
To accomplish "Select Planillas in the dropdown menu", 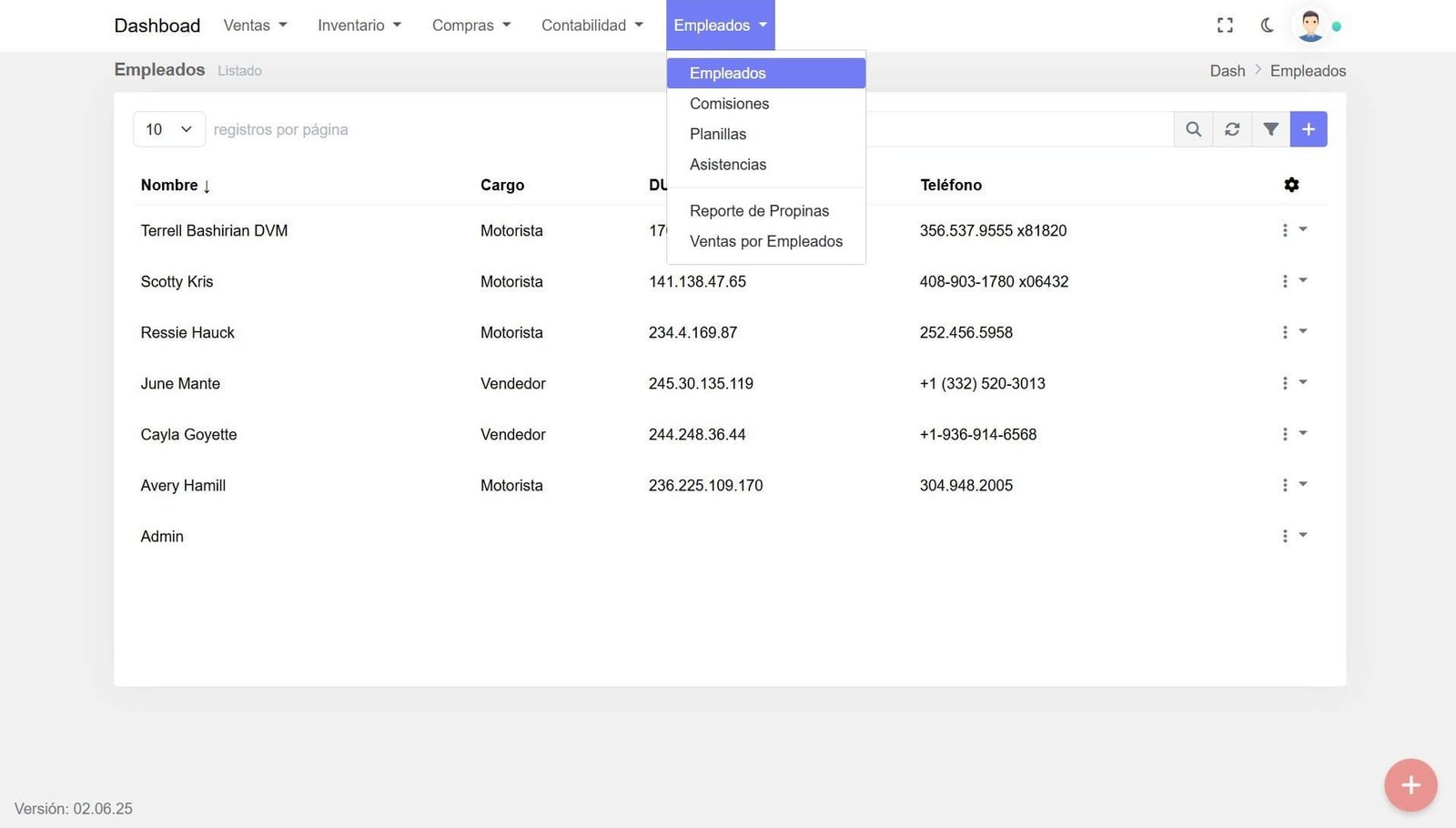I will (x=717, y=134).
